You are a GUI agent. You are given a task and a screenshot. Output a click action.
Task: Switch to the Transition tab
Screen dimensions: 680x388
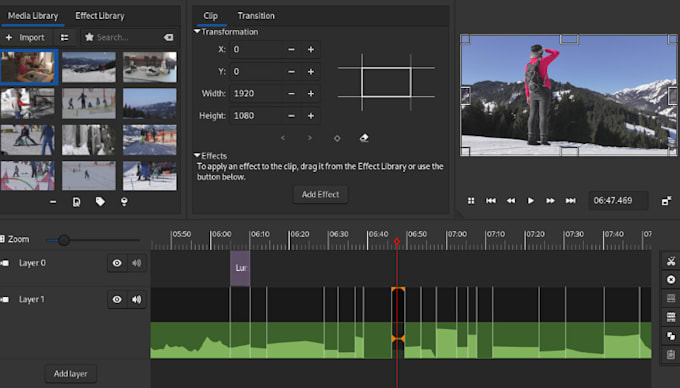click(256, 16)
